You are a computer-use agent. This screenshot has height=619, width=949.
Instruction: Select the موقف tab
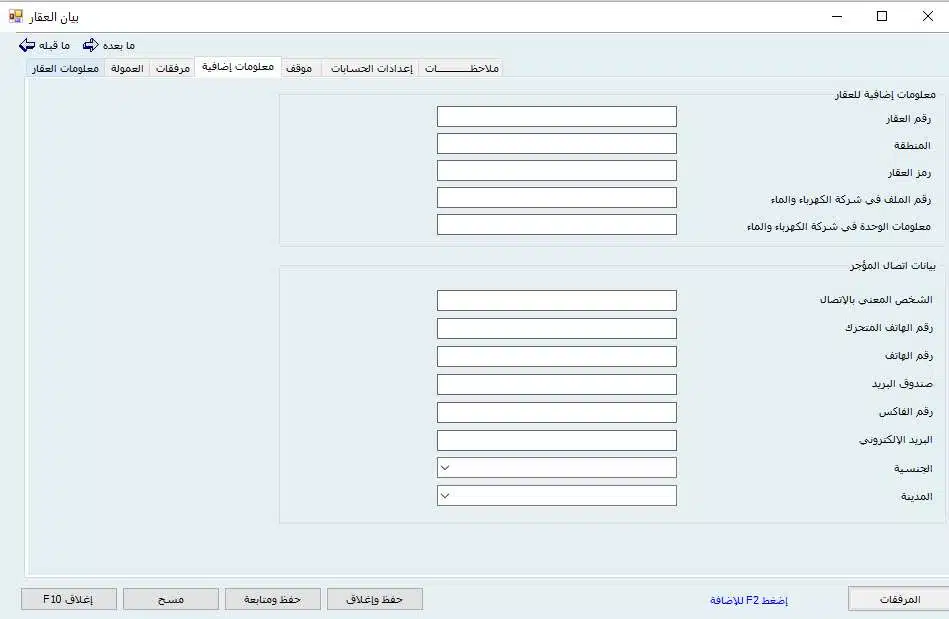click(x=299, y=68)
